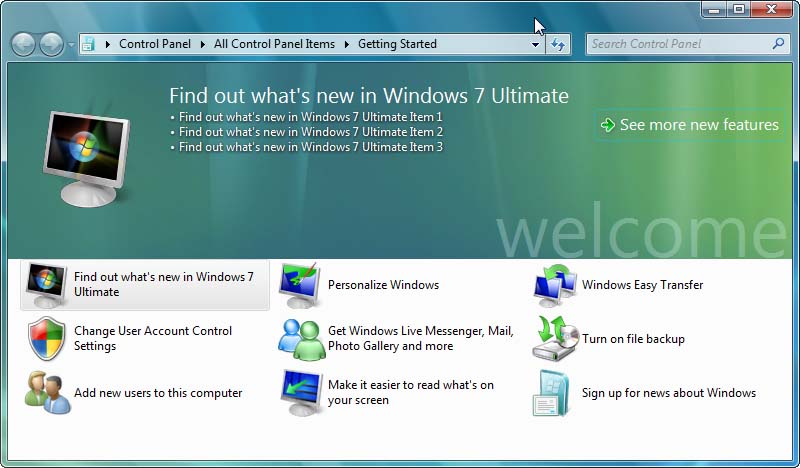This screenshot has height=468, width=800.
Task: Focus the Search Control Panel box
Action: point(678,44)
